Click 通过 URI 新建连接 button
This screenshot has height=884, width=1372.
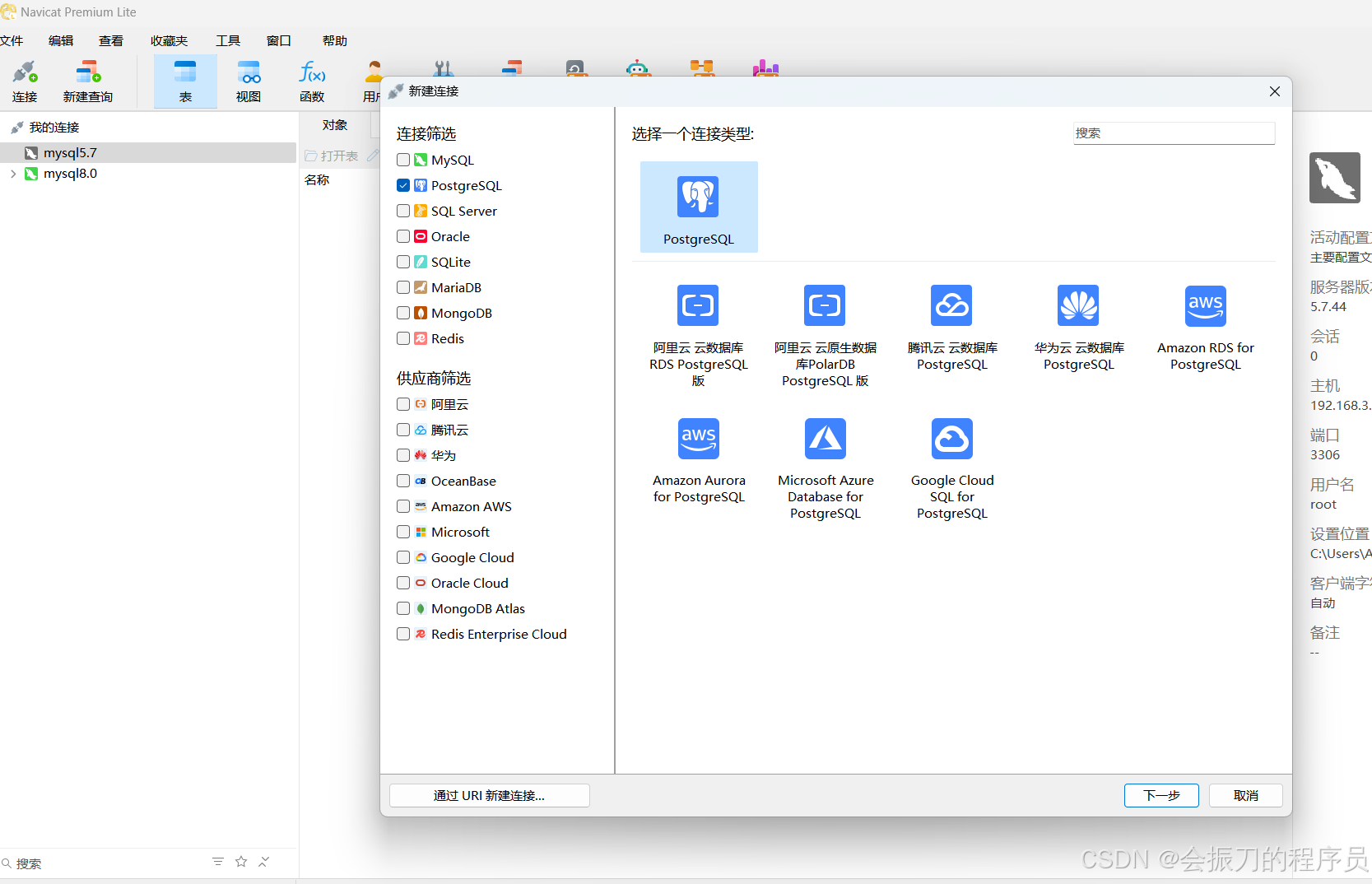[x=489, y=795]
